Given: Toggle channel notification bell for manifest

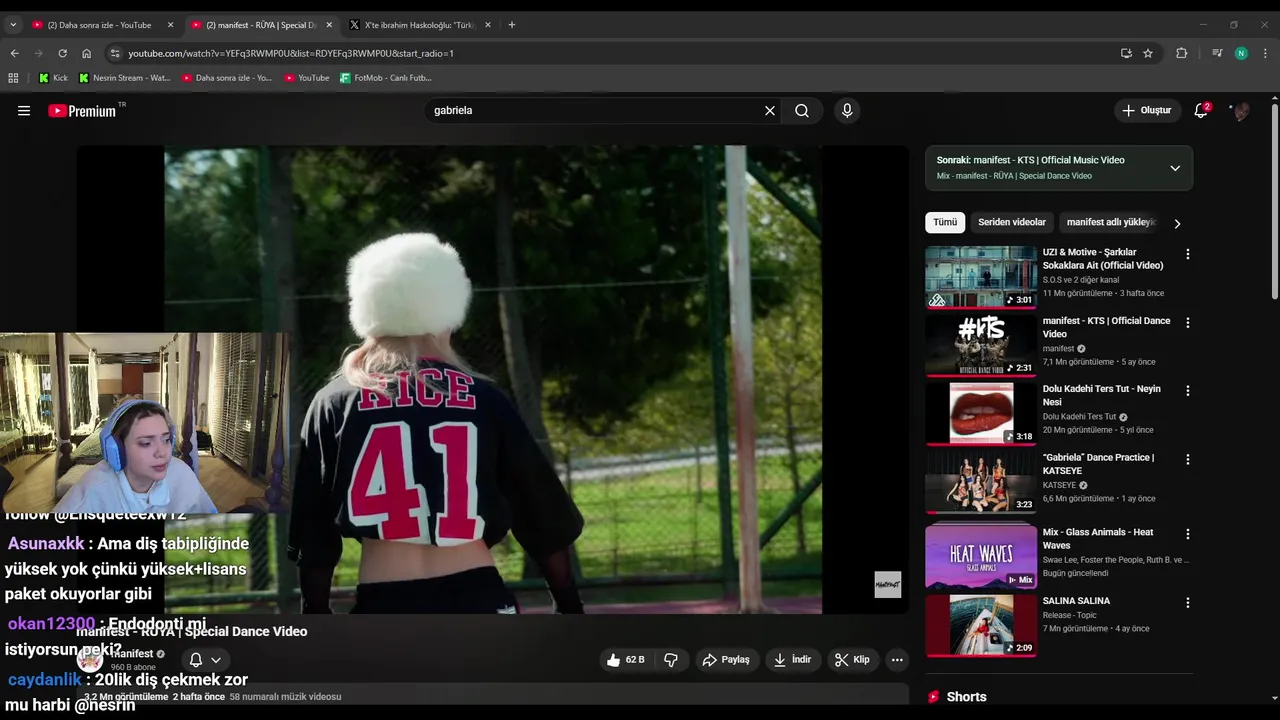Looking at the screenshot, I should click(196, 660).
